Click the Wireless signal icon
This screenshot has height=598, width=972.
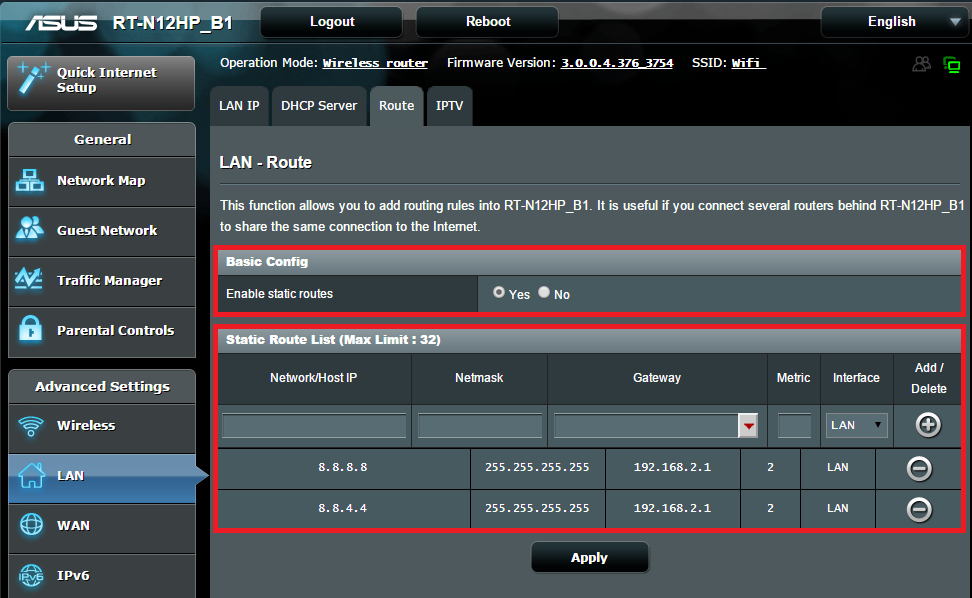(x=30, y=426)
